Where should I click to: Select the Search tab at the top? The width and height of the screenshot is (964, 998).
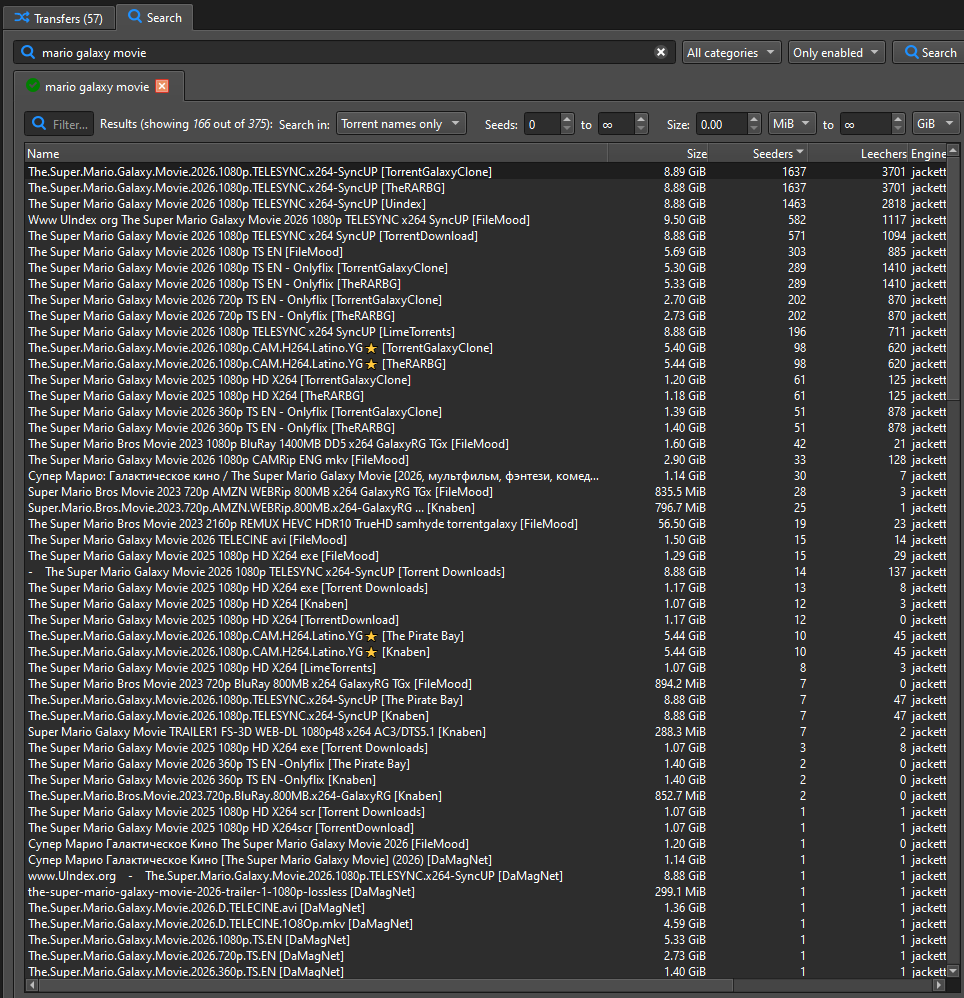coord(155,18)
